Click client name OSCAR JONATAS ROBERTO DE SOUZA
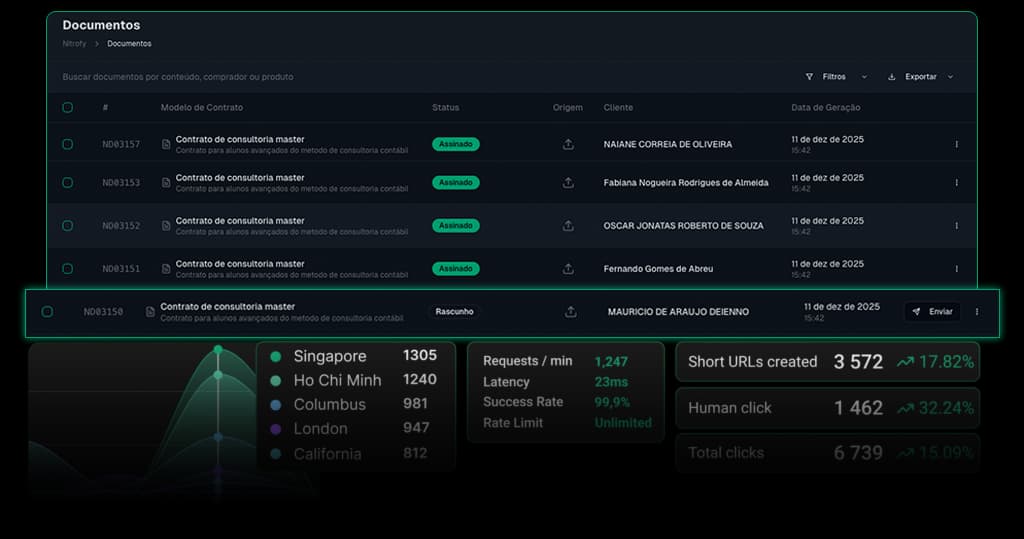This screenshot has height=539, width=1024. (683, 225)
